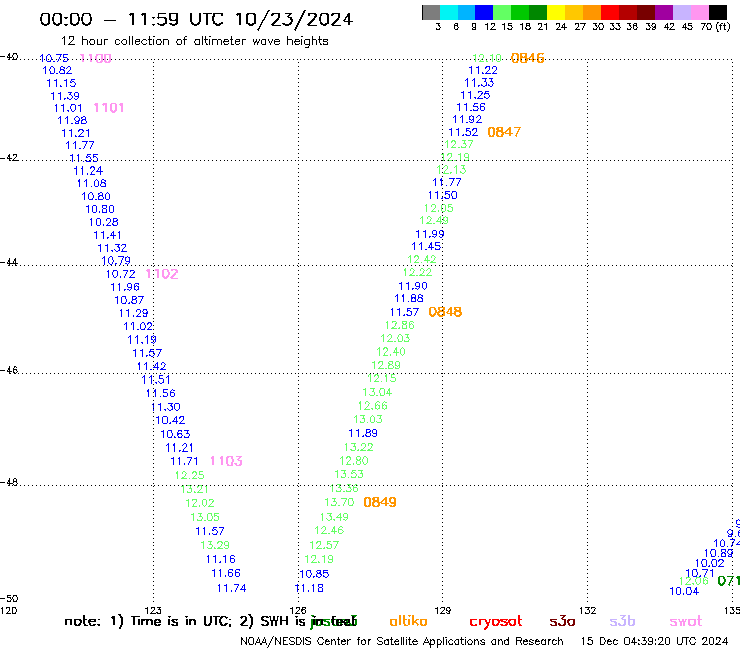Viewport: 740px width, 650px height.
Task: Click the green 13.29 reading
Action: coord(215,545)
